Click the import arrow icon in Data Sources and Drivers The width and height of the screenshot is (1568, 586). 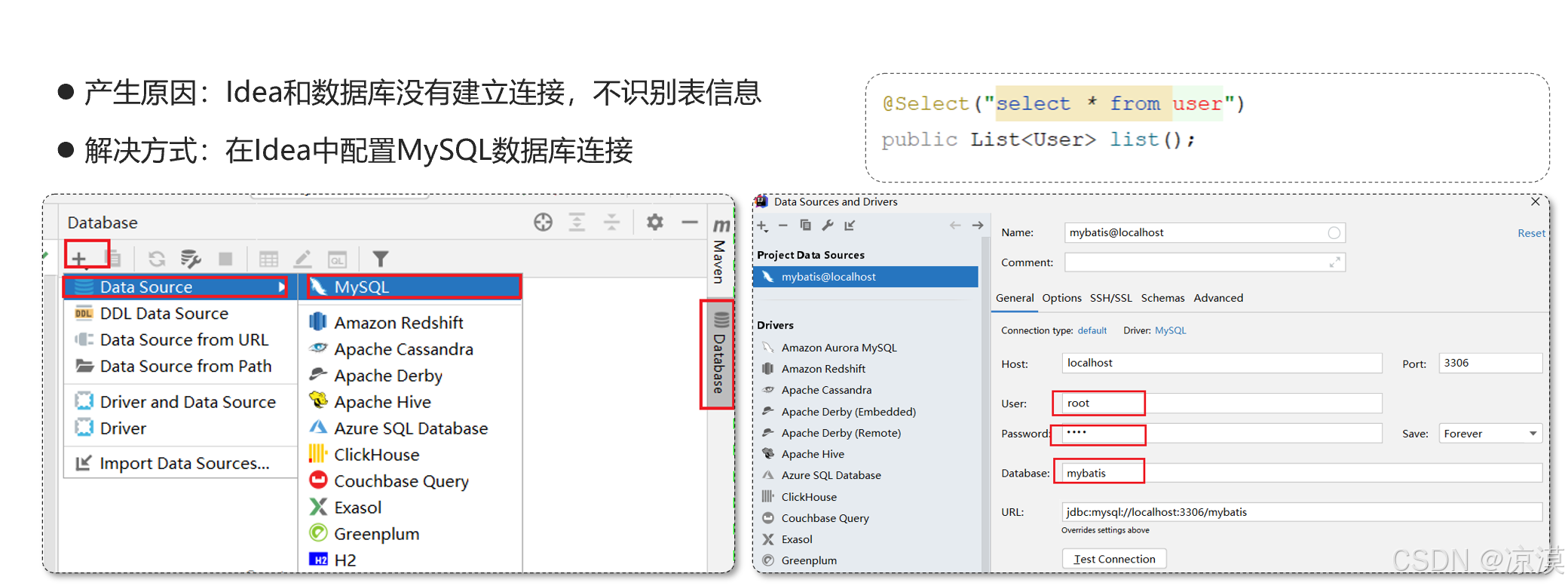(x=850, y=225)
